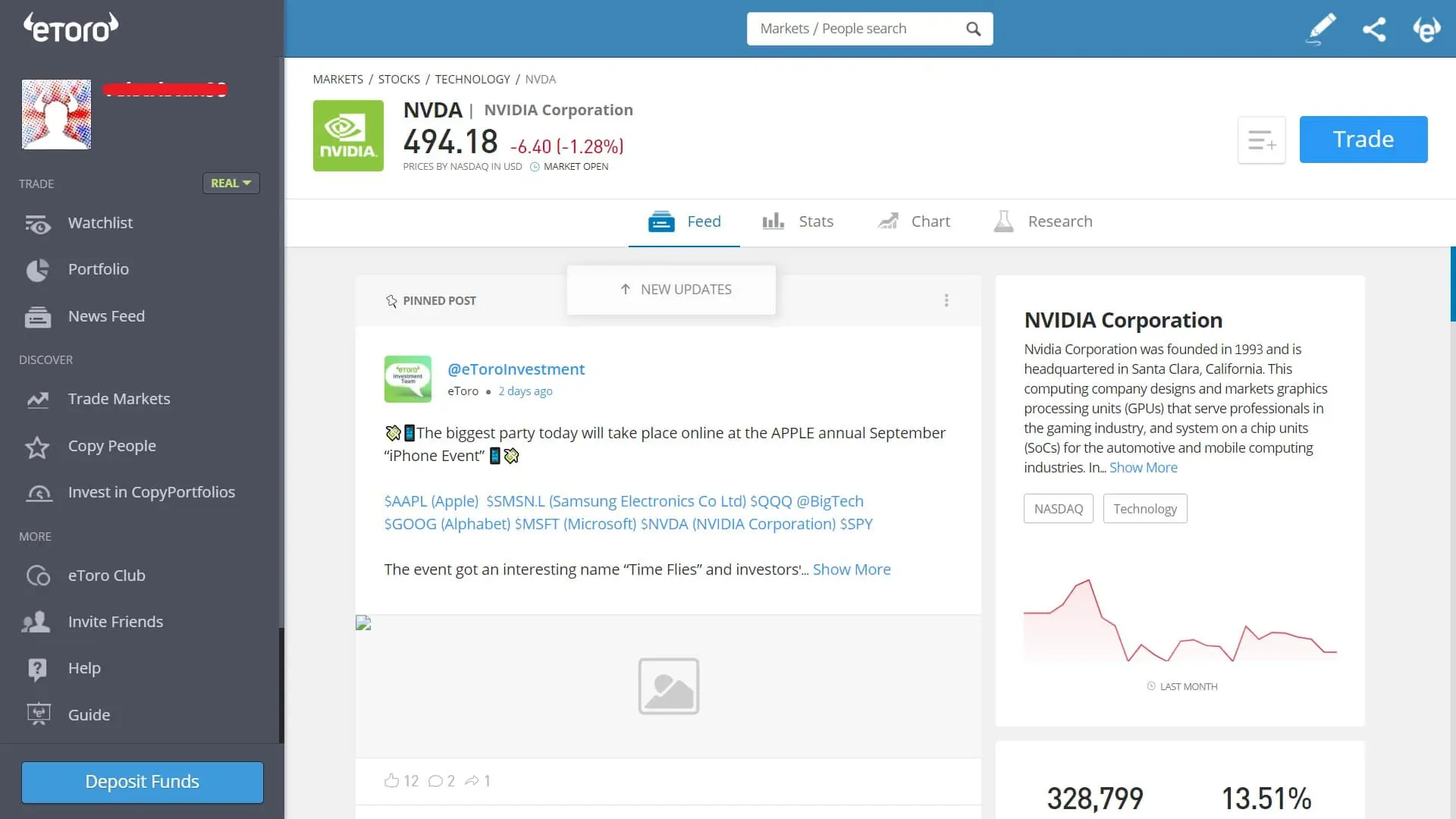
Task: Switch to the Stats tab
Action: tap(798, 221)
